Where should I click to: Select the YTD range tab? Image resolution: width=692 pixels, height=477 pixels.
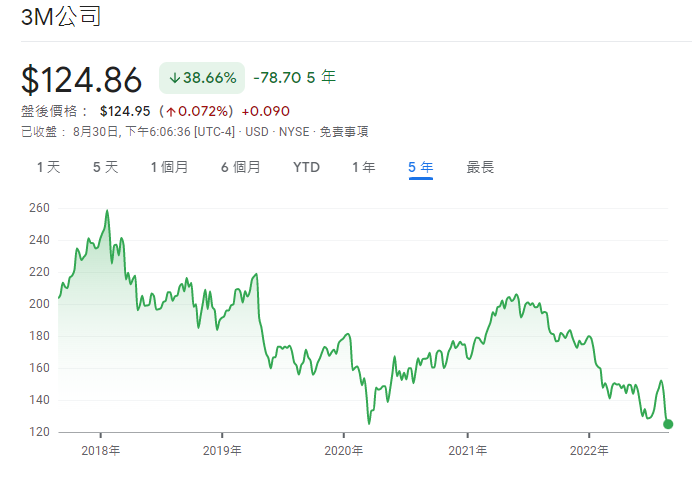306,167
